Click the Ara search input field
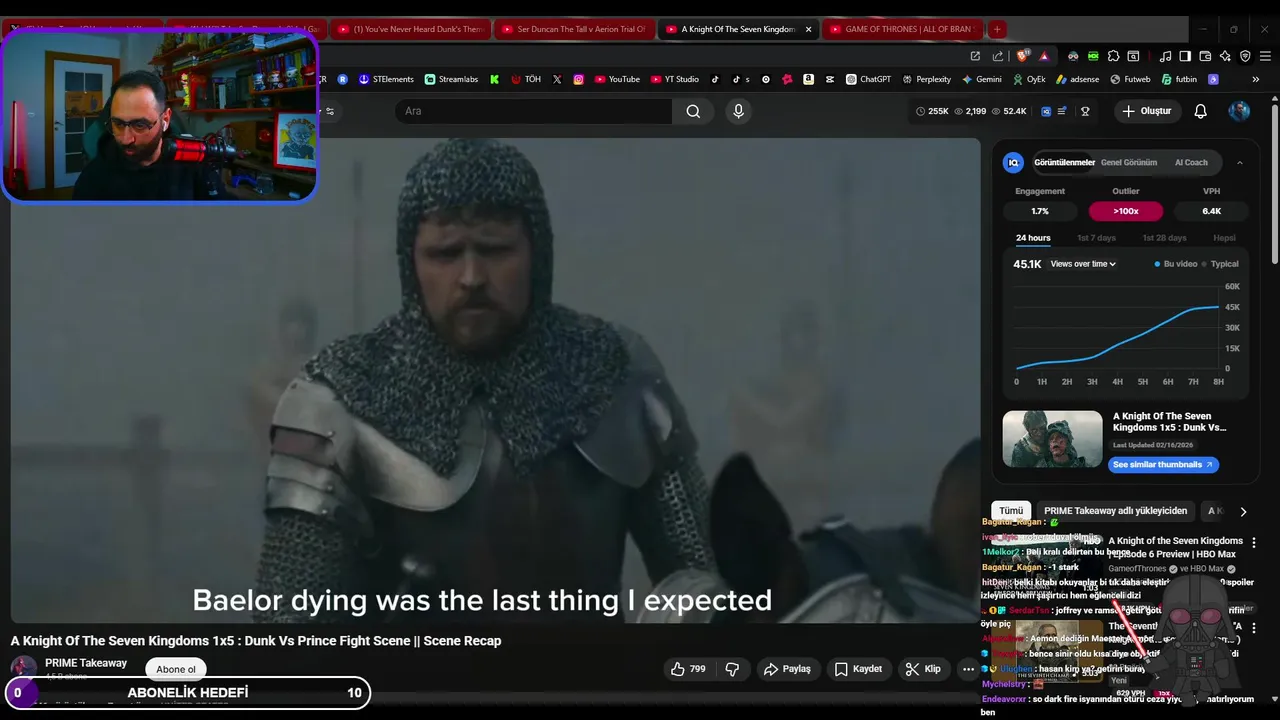The width and height of the screenshot is (1280, 720). 533,111
